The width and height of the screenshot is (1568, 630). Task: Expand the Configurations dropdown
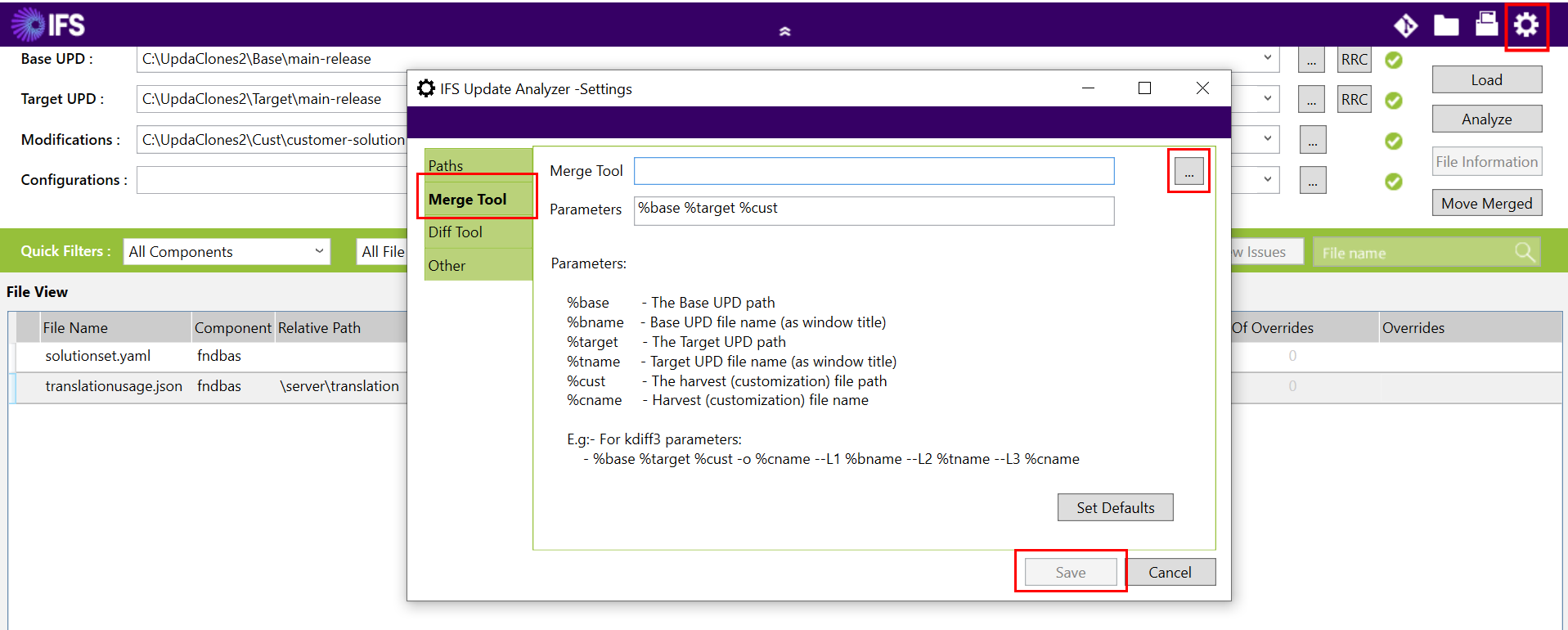tap(1267, 178)
